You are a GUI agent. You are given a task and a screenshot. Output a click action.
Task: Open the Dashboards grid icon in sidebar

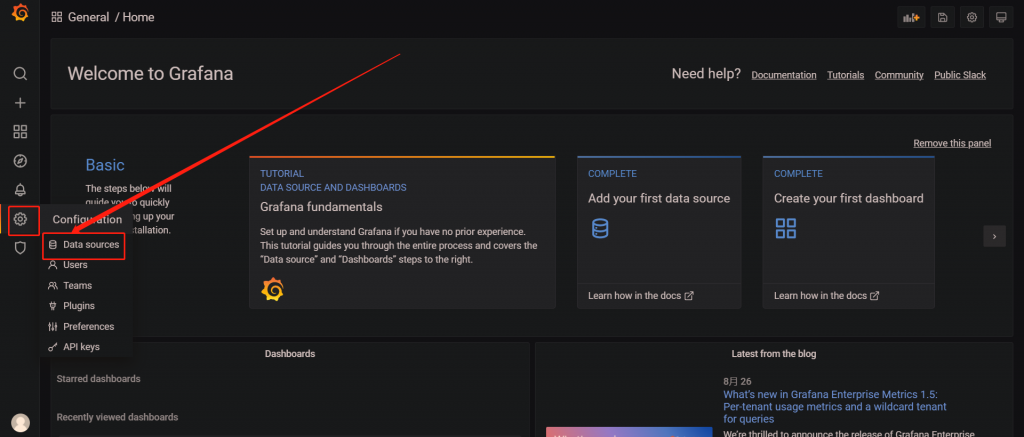click(20, 132)
